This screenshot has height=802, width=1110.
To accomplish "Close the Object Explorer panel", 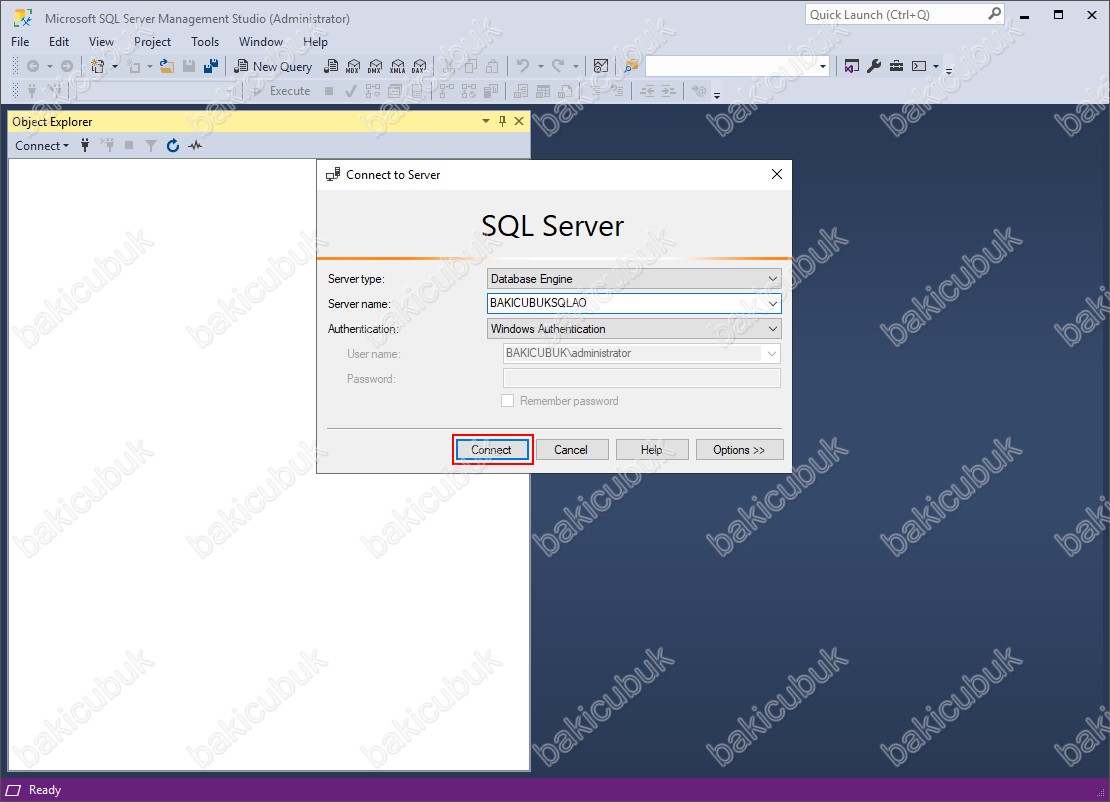I will (x=519, y=121).
